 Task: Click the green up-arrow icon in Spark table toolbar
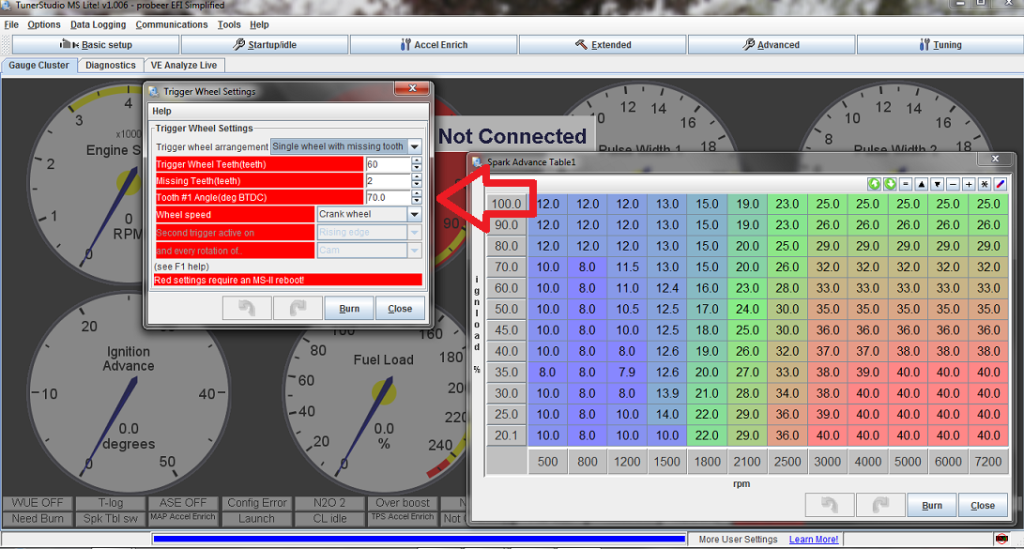[874, 184]
